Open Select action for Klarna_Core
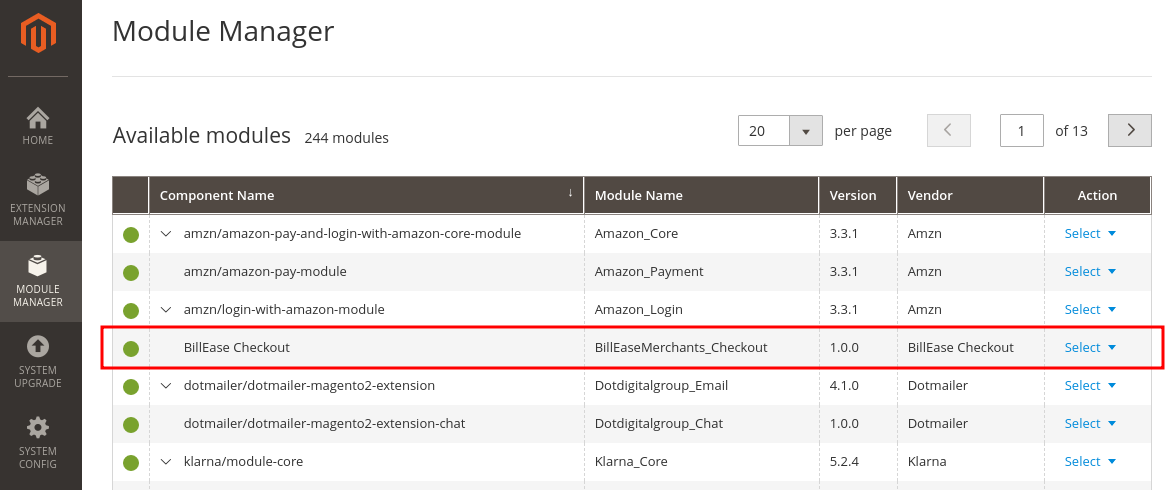This screenshot has width=1168, height=490. [1091, 461]
